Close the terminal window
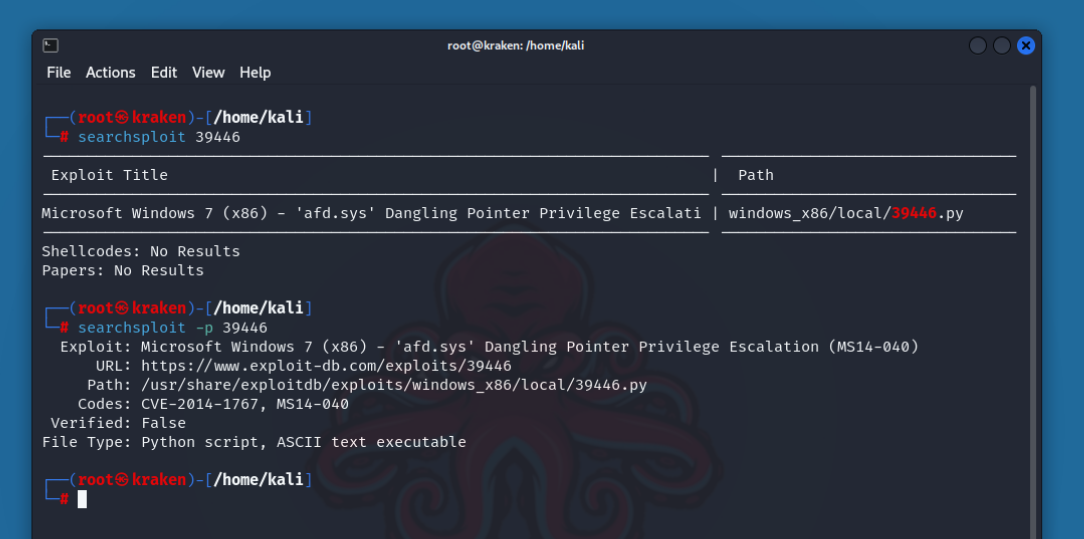This screenshot has width=1084, height=539. tap(1026, 45)
